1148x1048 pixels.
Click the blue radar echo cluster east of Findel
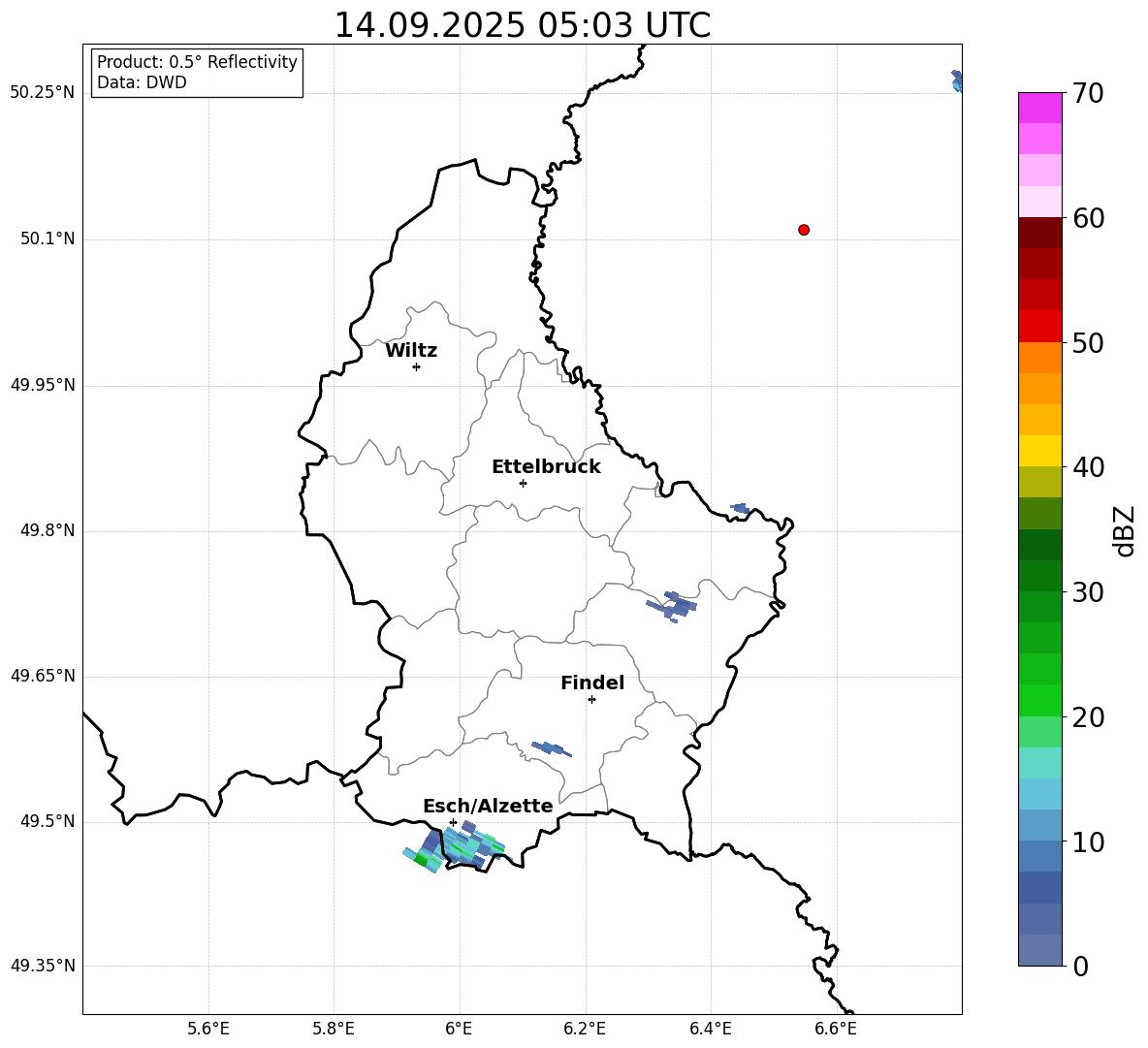point(672,606)
